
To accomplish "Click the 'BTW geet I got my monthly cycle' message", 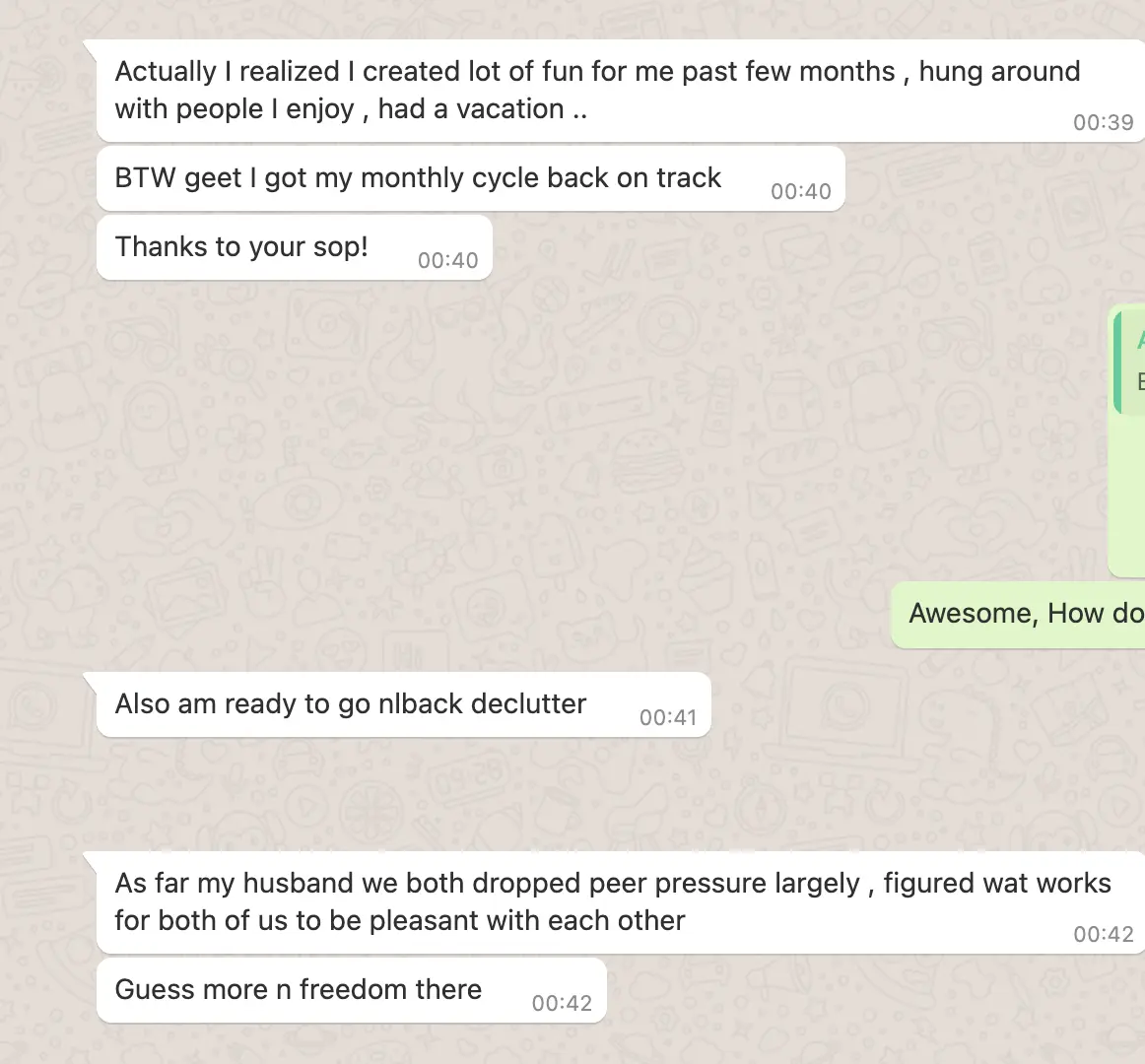I will click(471, 179).
